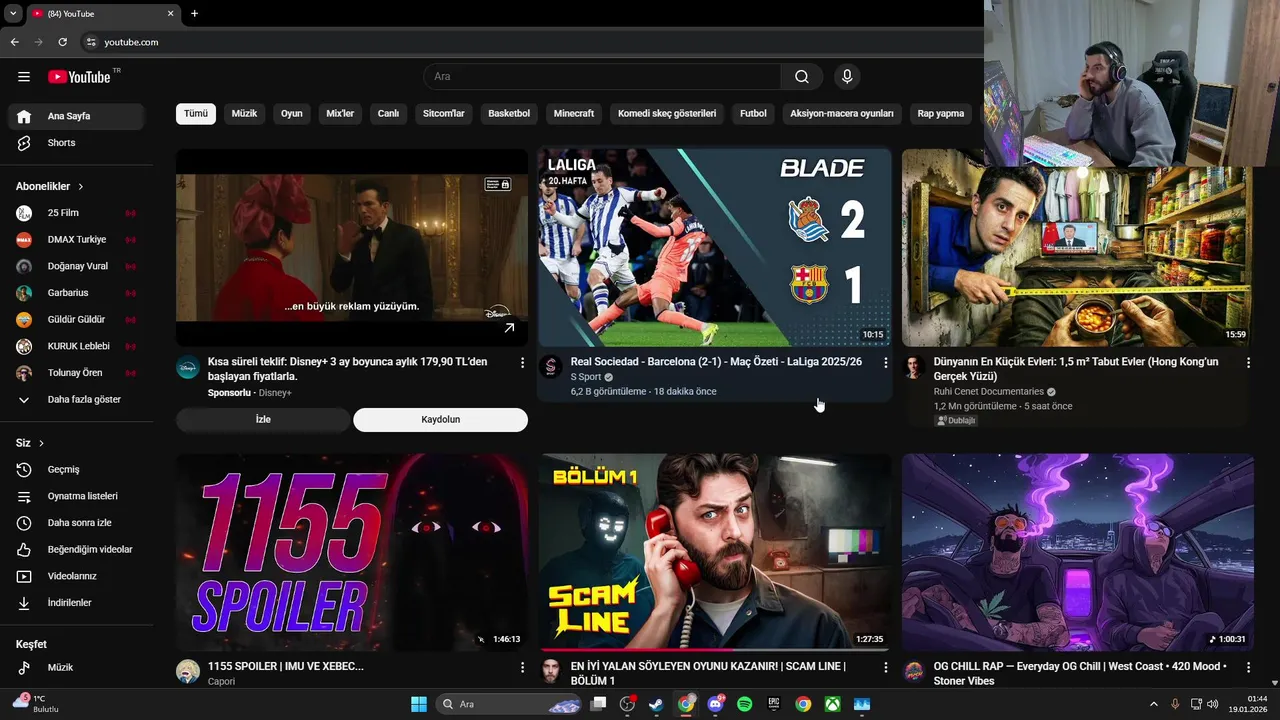The height and width of the screenshot is (720, 1280).
Task: Select the Canlı filter chip
Action: pos(388,114)
